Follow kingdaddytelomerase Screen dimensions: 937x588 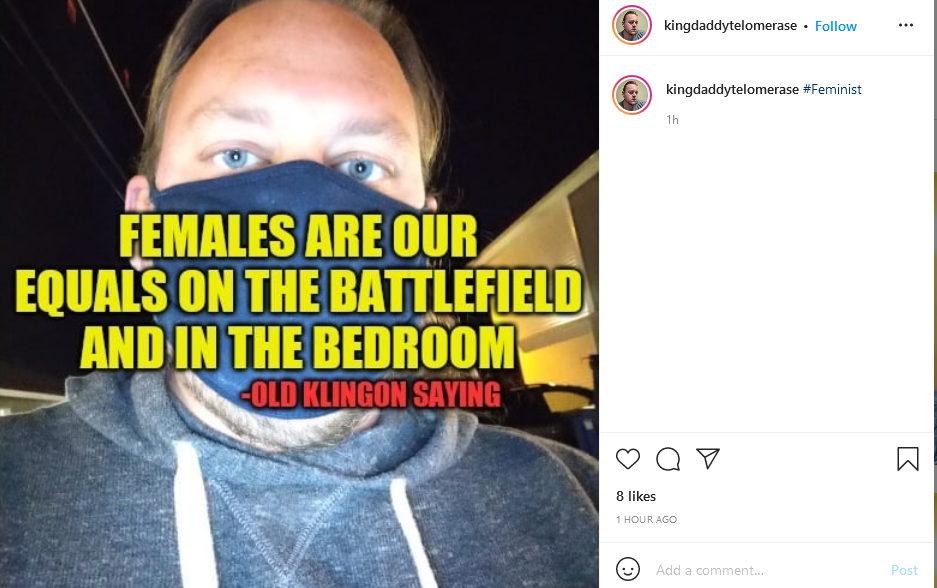[835, 26]
